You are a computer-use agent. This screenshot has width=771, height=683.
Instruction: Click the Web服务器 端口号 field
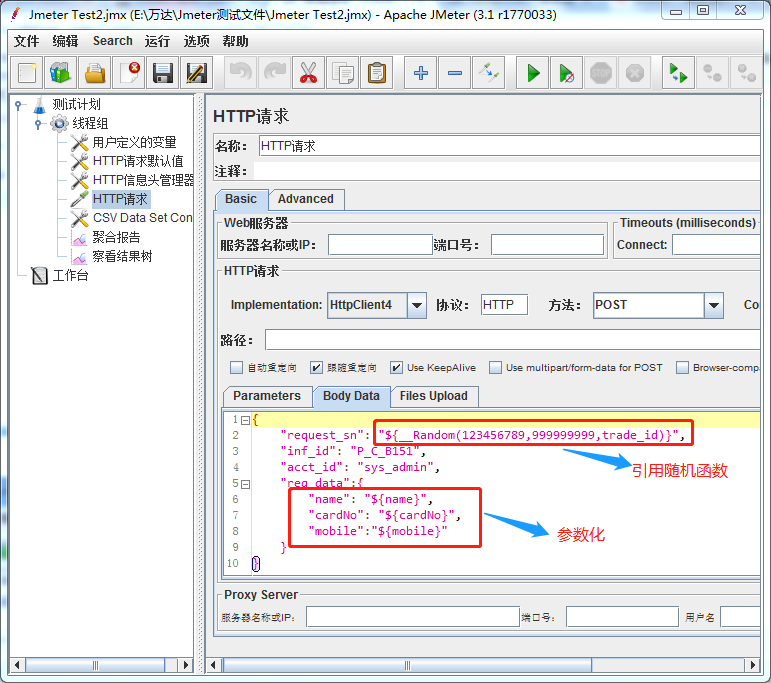(547, 244)
